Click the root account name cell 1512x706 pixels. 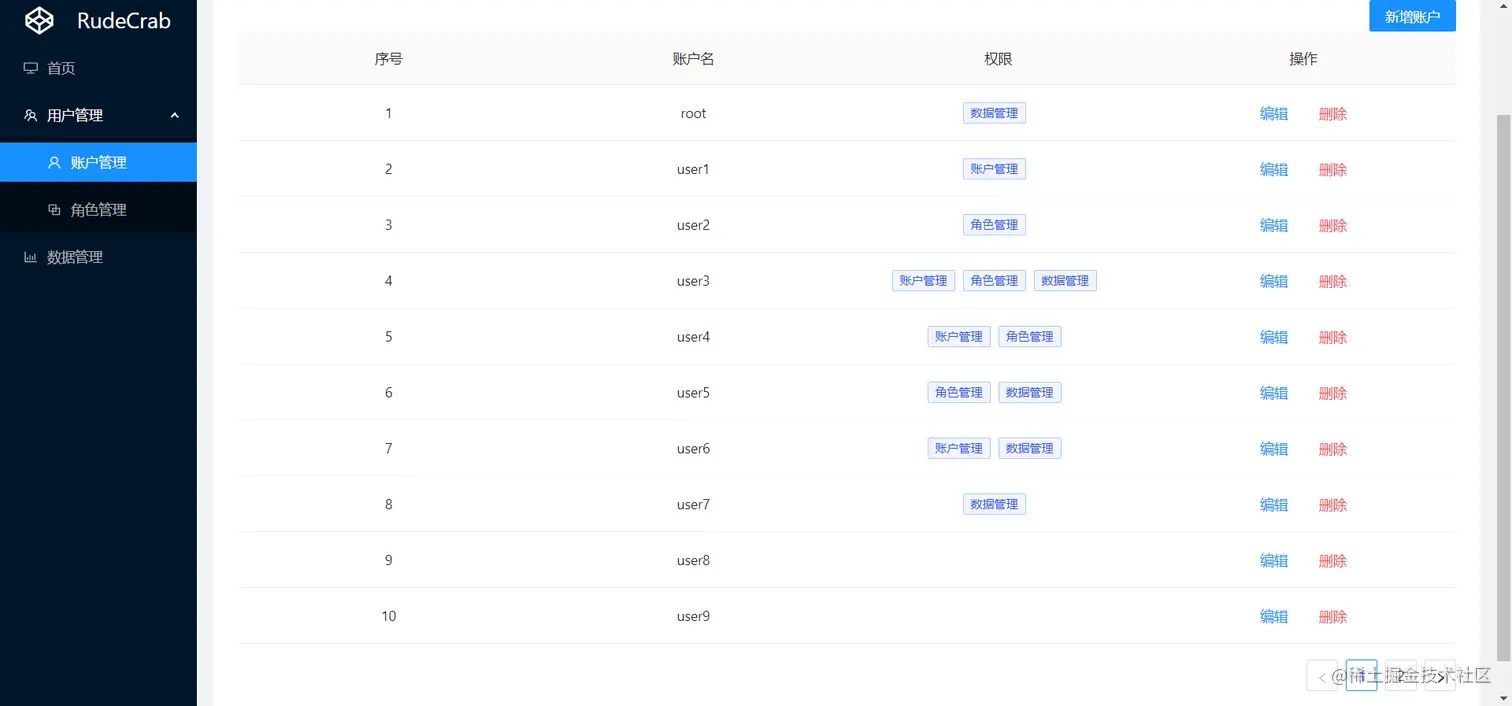click(x=693, y=113)
